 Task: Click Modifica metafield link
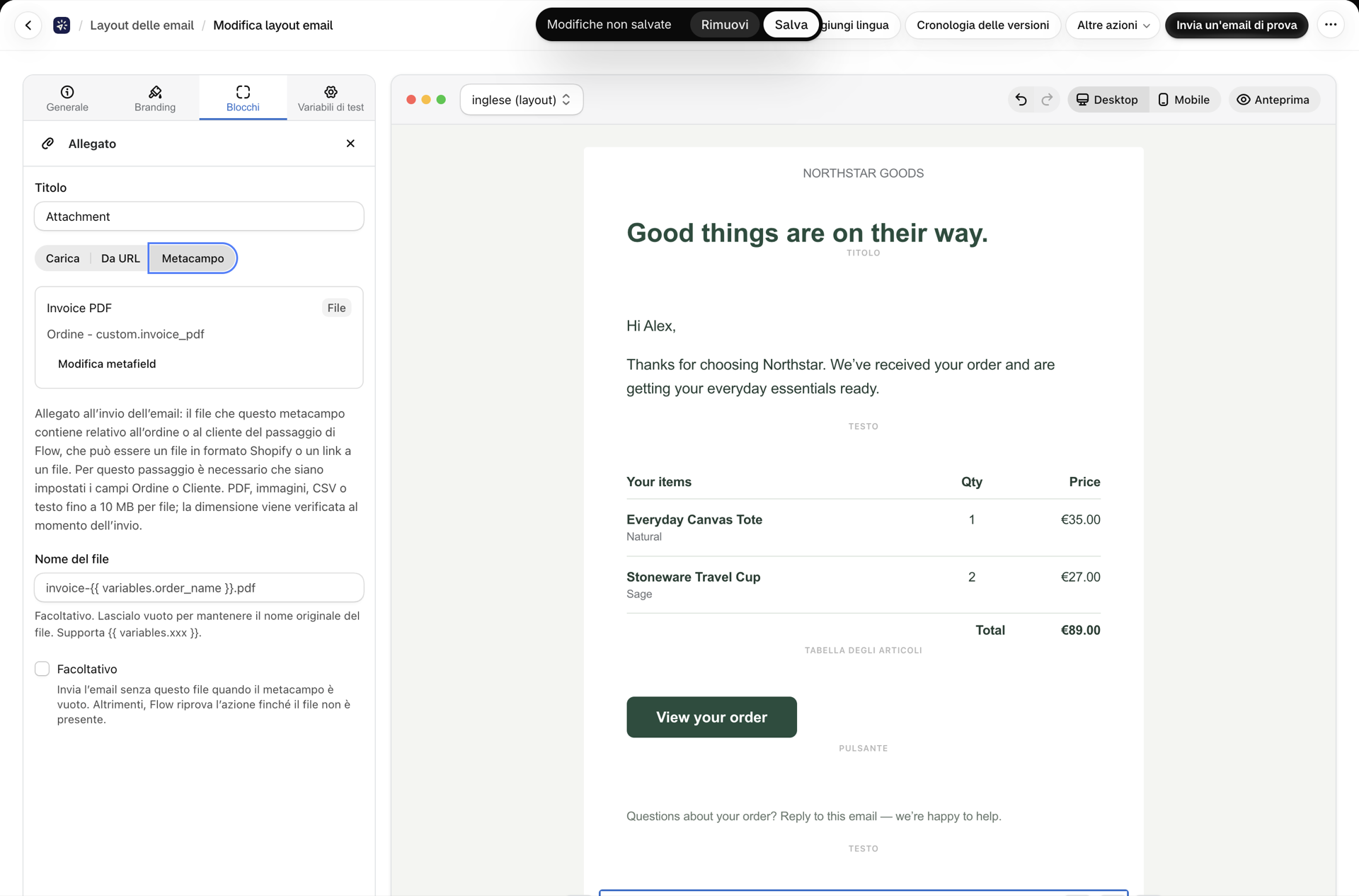107,364
